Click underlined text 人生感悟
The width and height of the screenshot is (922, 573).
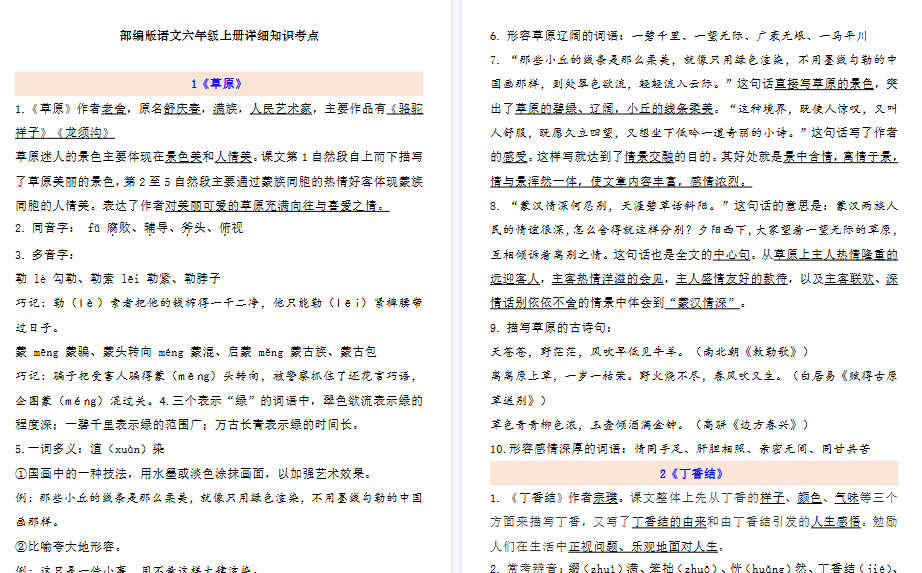(836, 522)
